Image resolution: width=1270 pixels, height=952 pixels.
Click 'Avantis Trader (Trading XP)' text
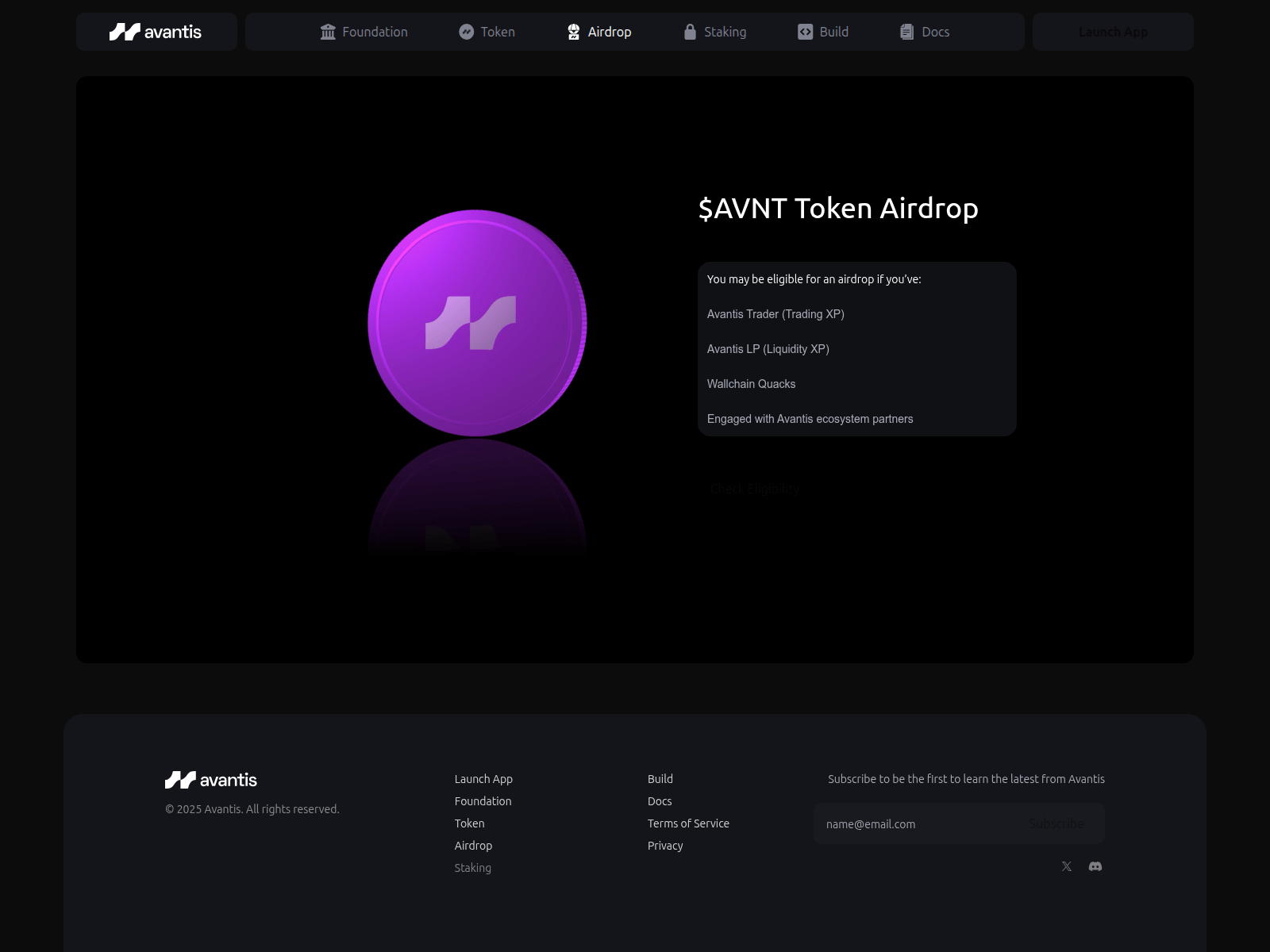point(775,314)
